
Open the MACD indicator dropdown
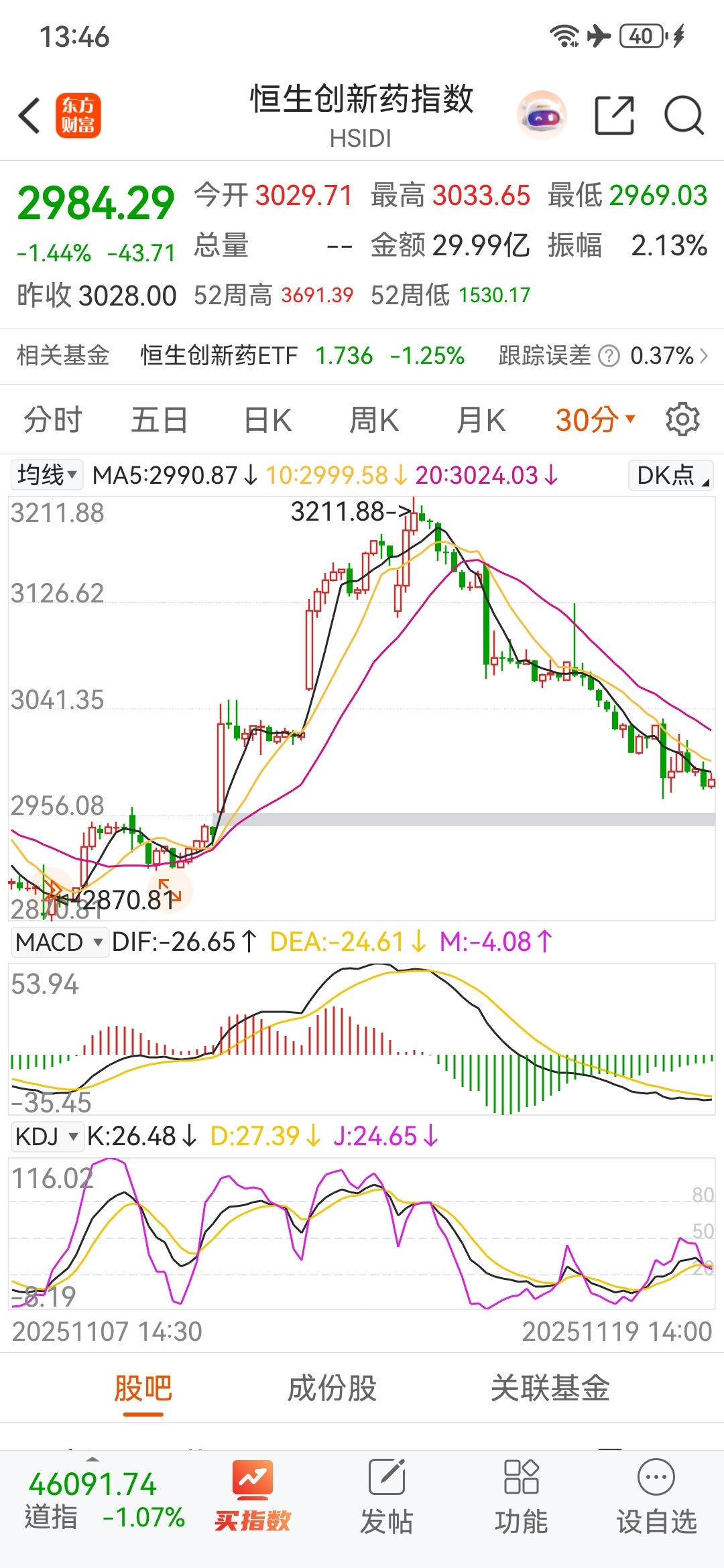[59, 942]
